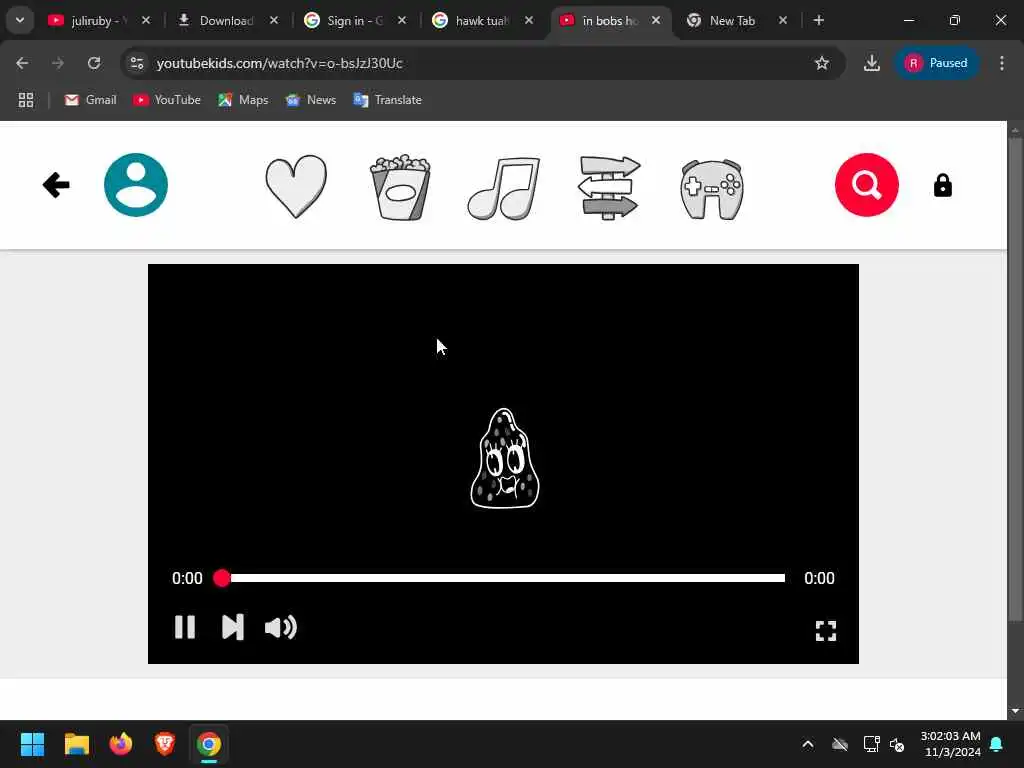Image resolution: width=1024 pixels, height=768 pixels.
Task: Skip to the next video
Action: click(x=232, y=627)
